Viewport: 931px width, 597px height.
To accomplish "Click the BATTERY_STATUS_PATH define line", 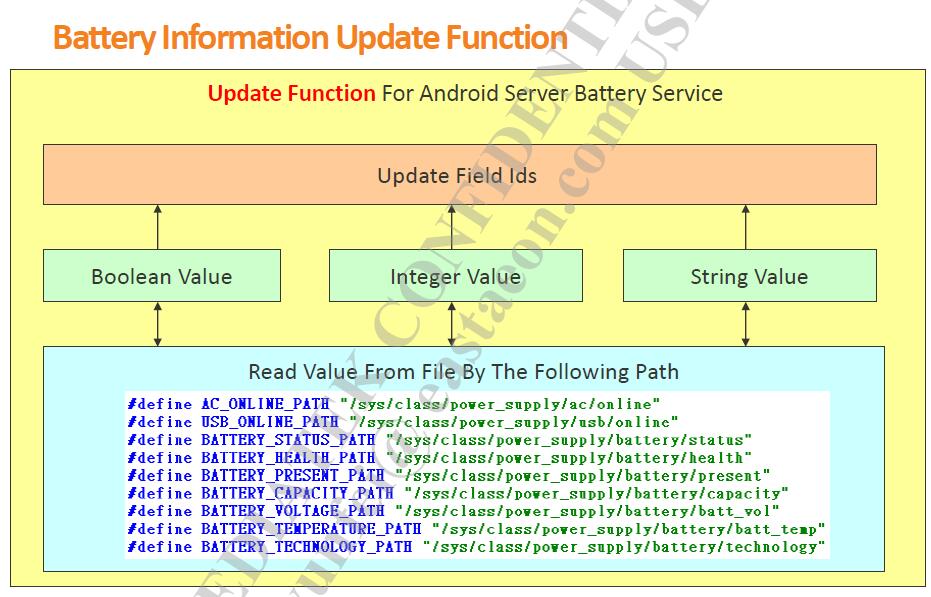I will pos(439,440).
